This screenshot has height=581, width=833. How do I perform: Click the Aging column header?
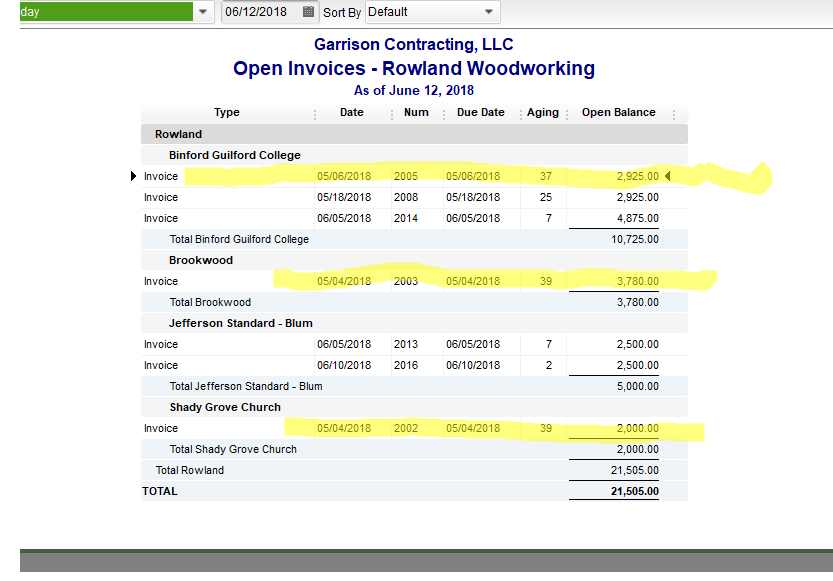(x=543, y=113)
